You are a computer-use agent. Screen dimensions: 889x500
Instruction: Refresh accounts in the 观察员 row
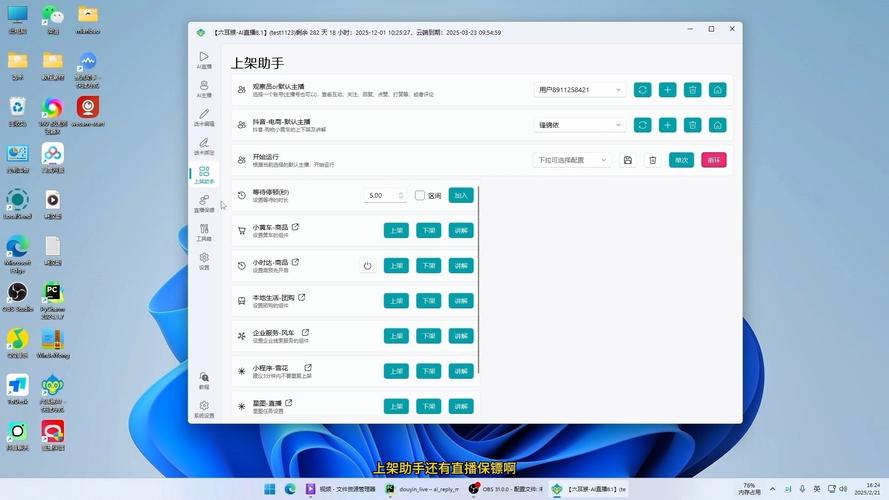tap(642, 90)
